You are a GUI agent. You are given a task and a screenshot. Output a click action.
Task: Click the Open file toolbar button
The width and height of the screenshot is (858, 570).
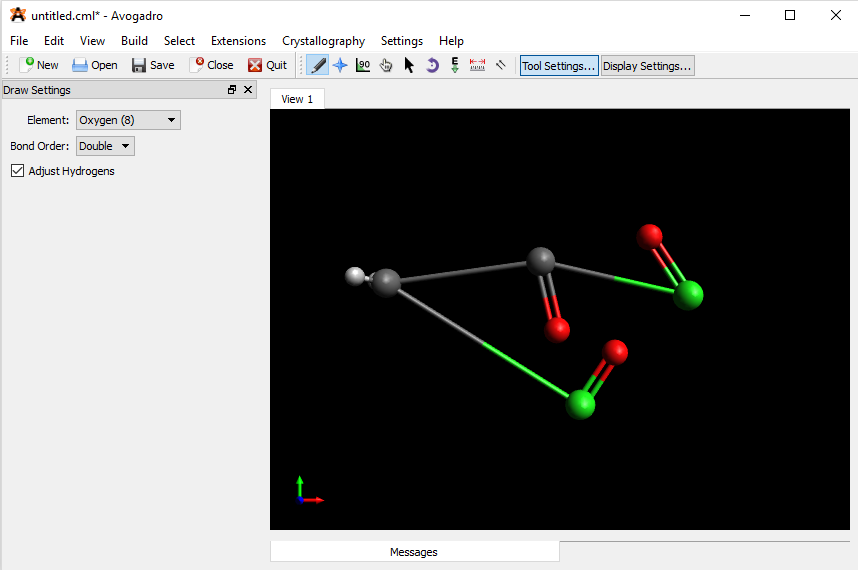(95, 65)
